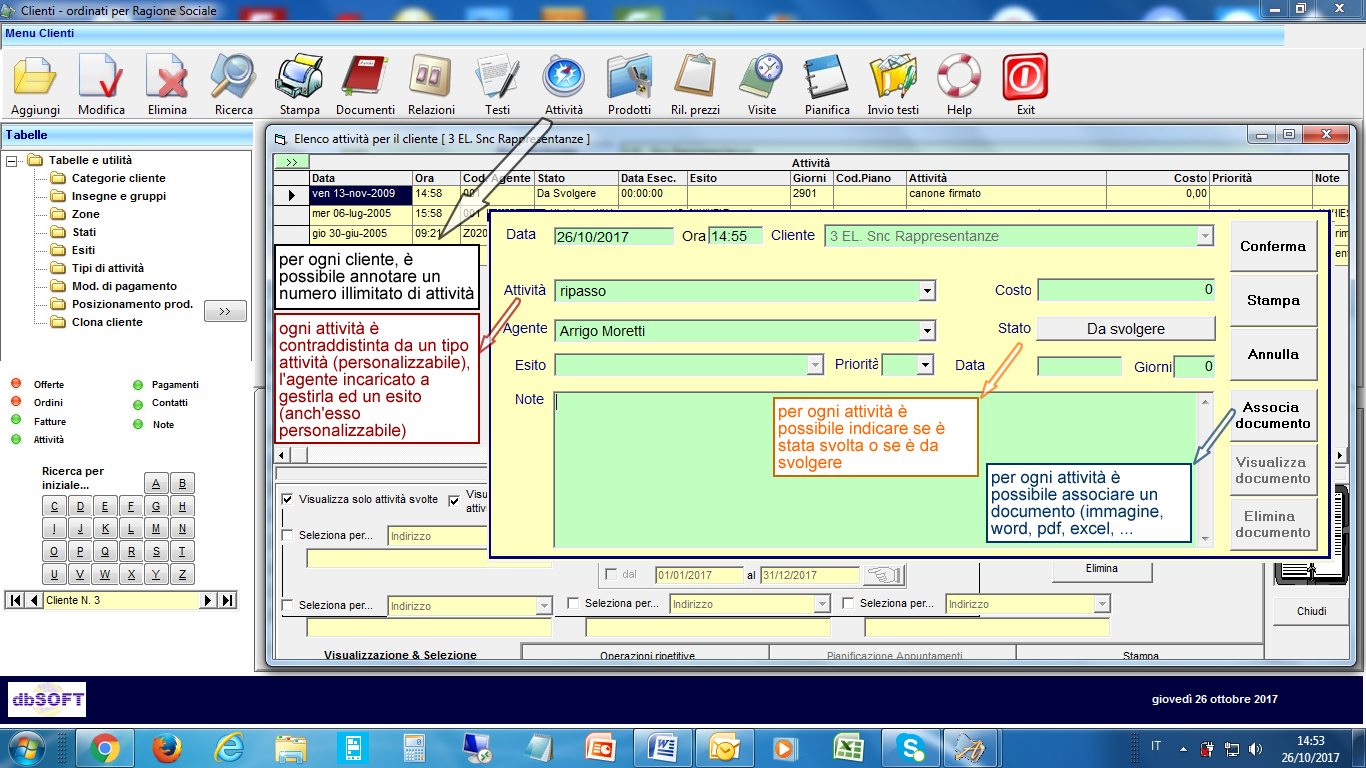Open the Documenti book icon
1366x768 pixels.
pos(365,86)
